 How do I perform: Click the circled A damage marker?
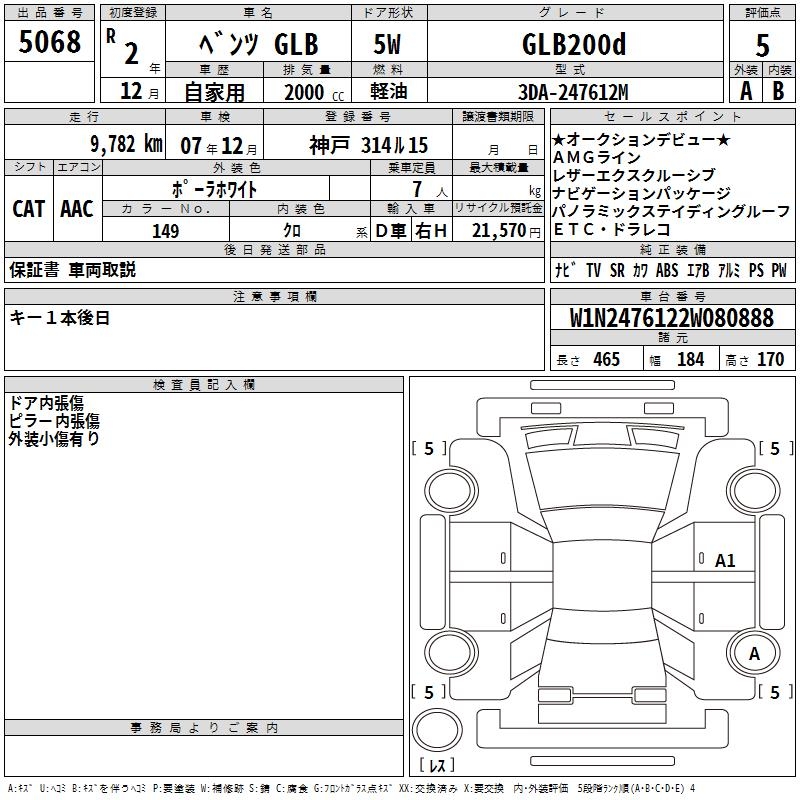tap(755, 653)
